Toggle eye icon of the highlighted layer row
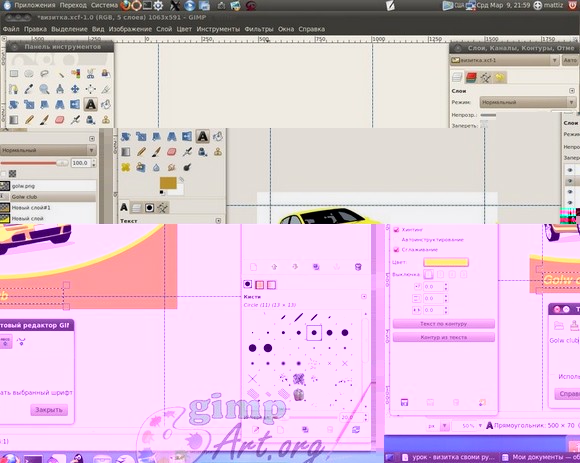Image resolution: width=580 pixels, height=463 pixels. [570, 181]
